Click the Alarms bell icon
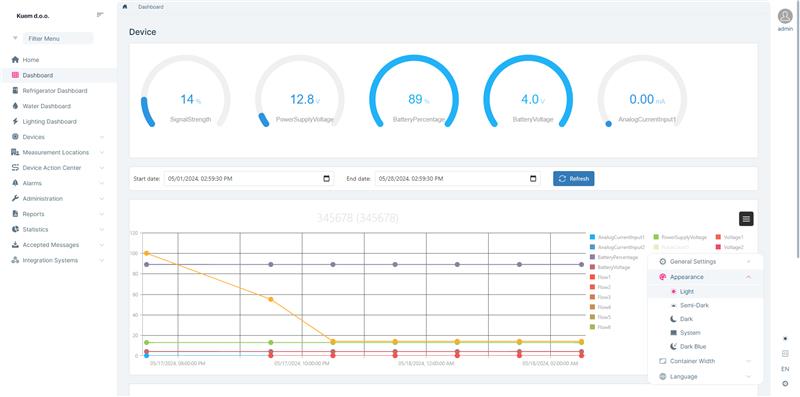The height and width of the screenshot is (397, 800). coord(15,183)
